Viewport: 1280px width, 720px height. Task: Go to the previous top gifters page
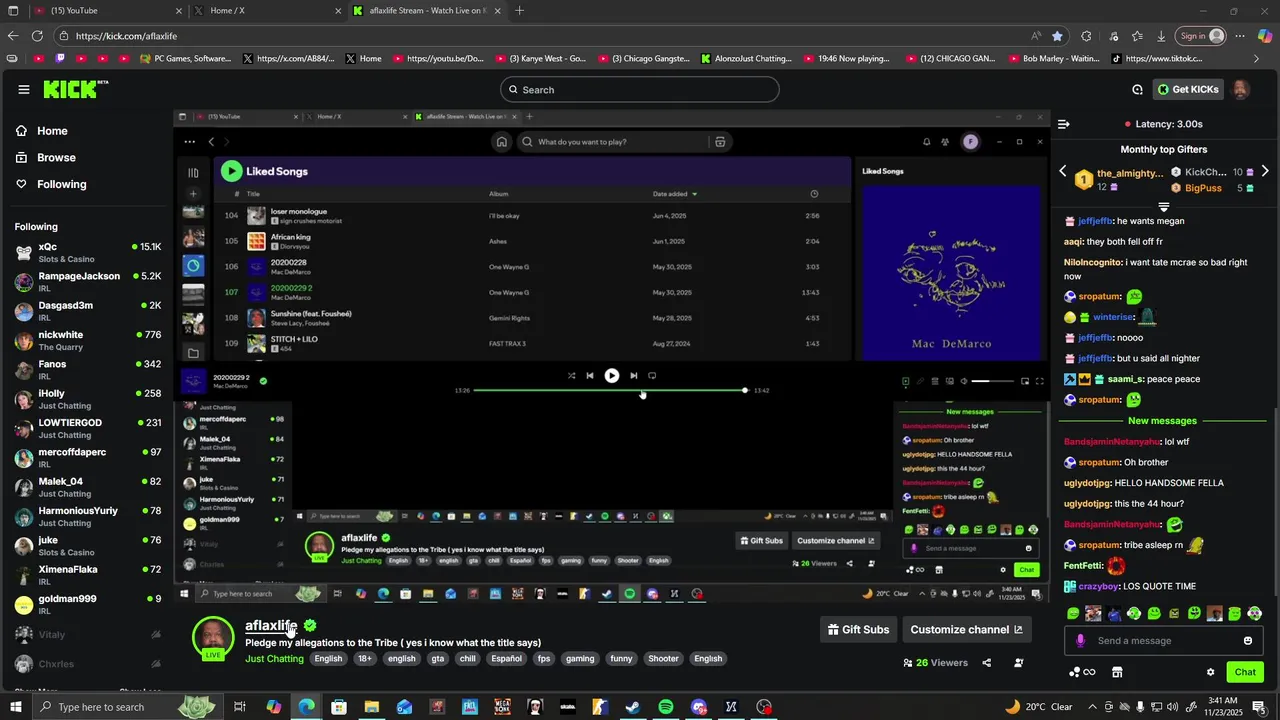click(1062, 171)
